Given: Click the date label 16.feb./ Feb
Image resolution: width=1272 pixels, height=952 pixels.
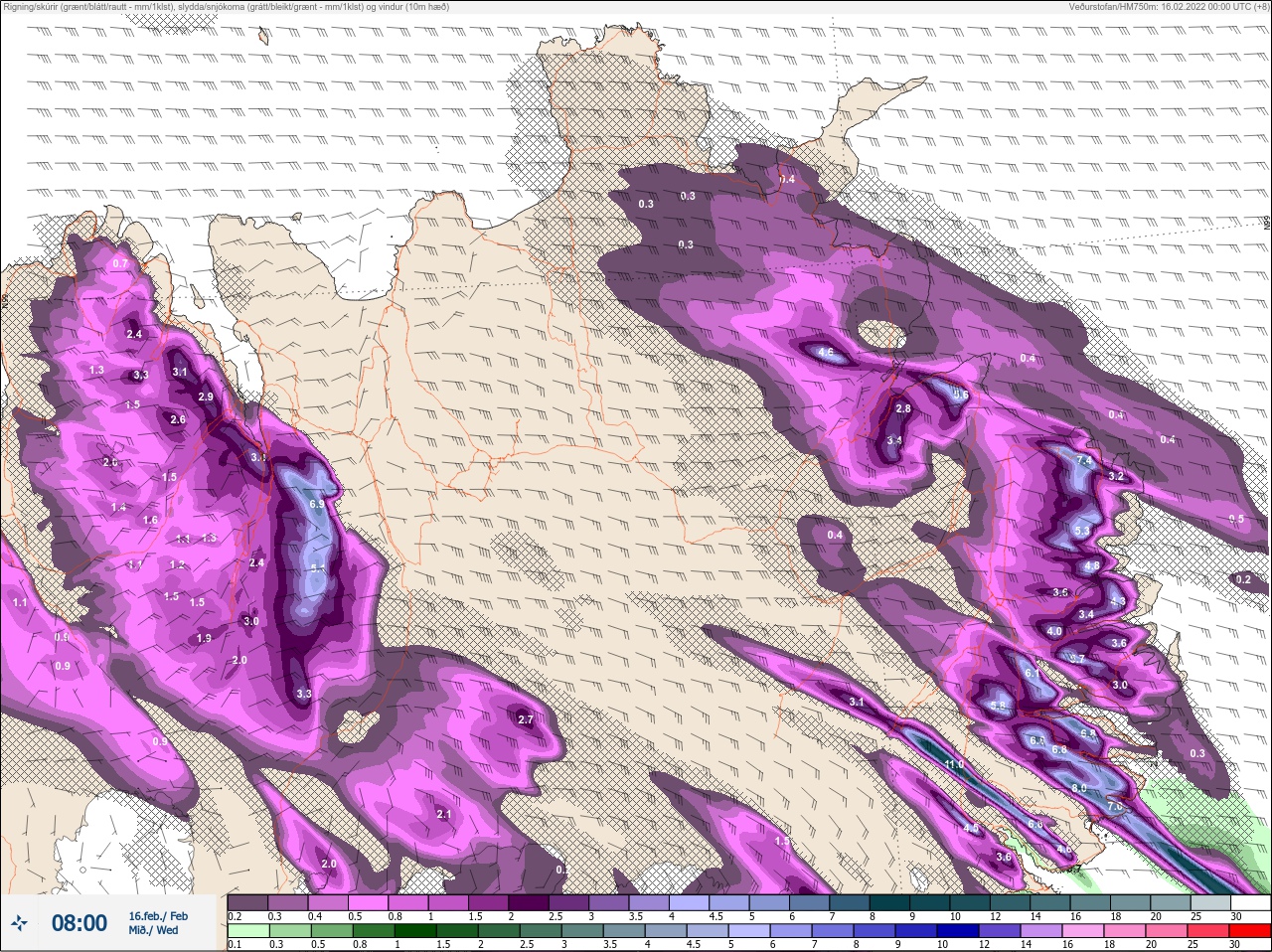Looking at the screenshot, I should 158,915.
